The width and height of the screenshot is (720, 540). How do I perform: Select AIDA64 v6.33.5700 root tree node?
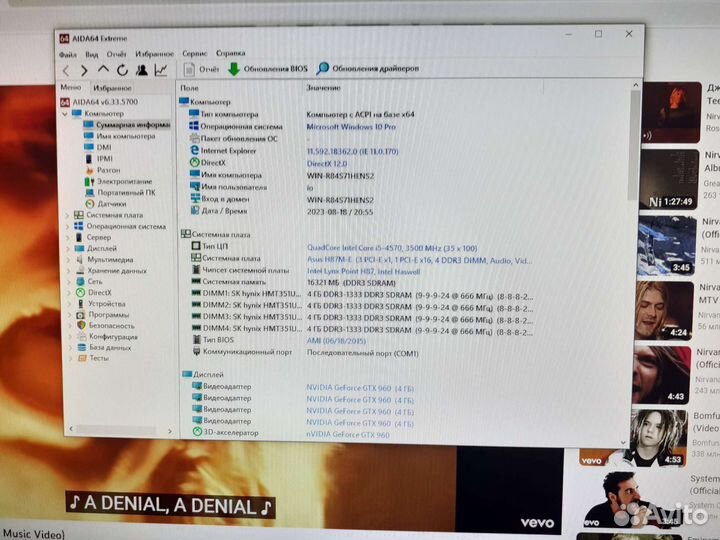pyautogui.click(x=99, y=102)
